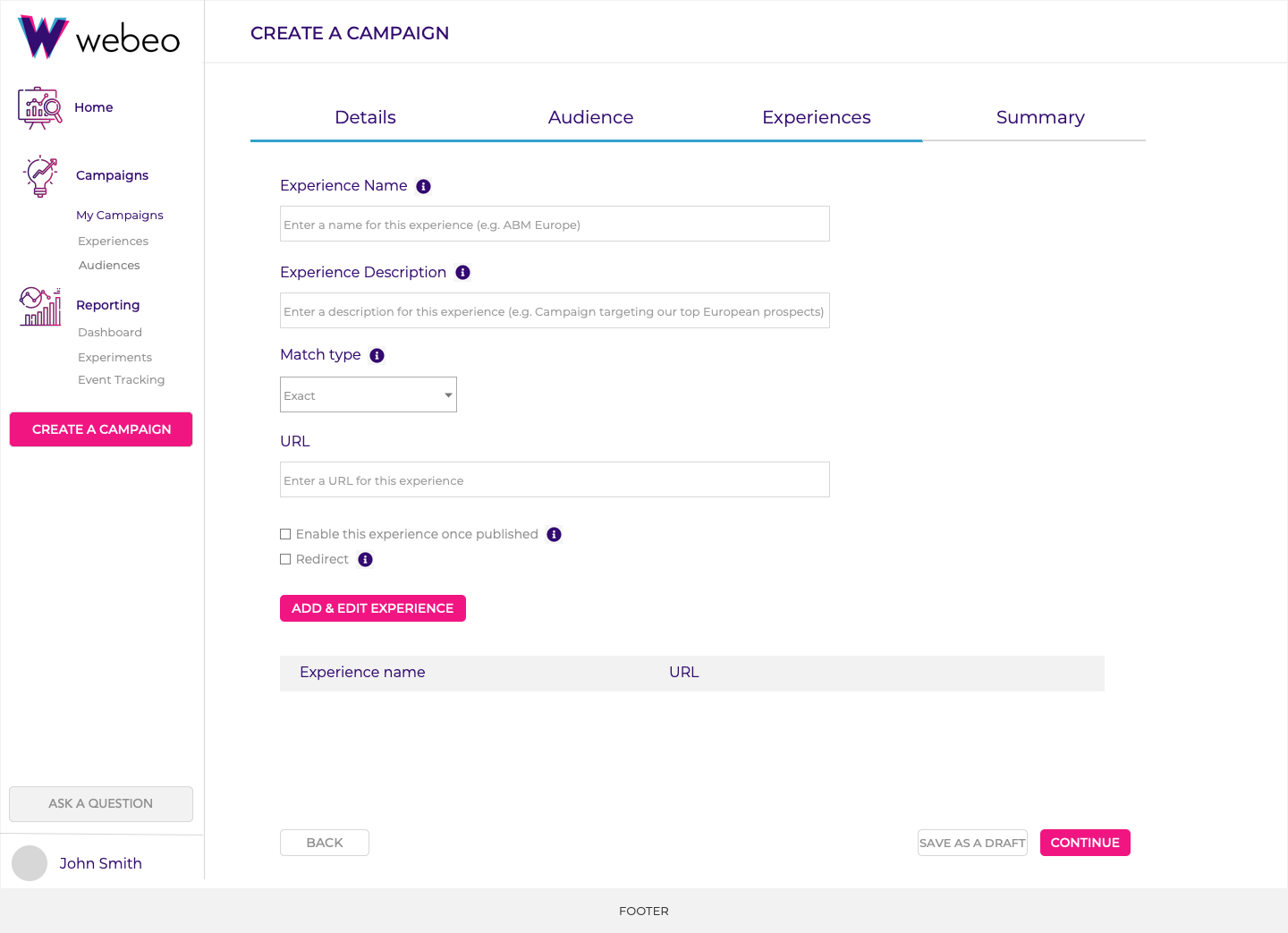Open the Match type Exact dropdown

[x=369, y=394]
